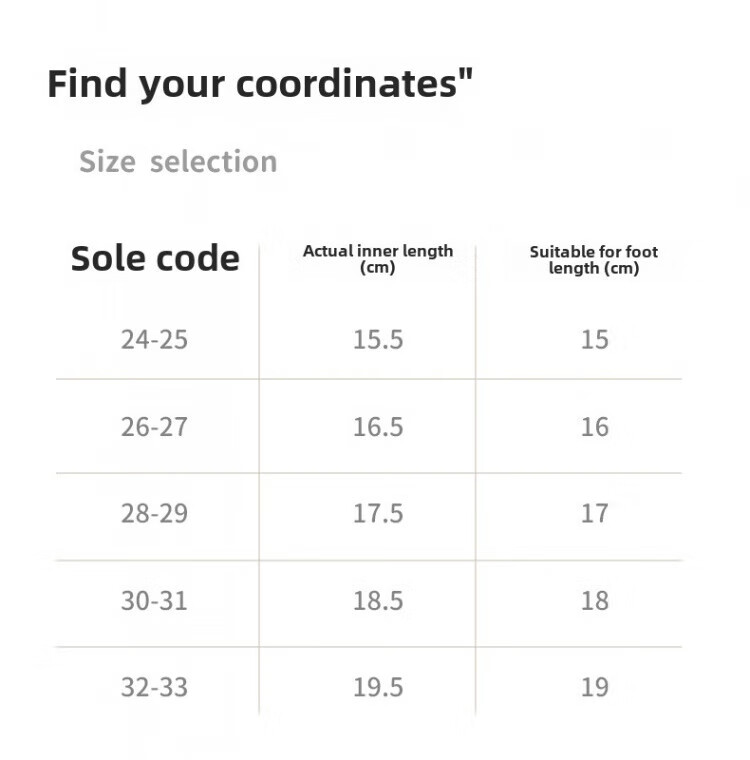Image resolution: width=750 pixels, height=760 pixels.
Task: Choose the 28-29 sole code cell
Action: (154, 514)
